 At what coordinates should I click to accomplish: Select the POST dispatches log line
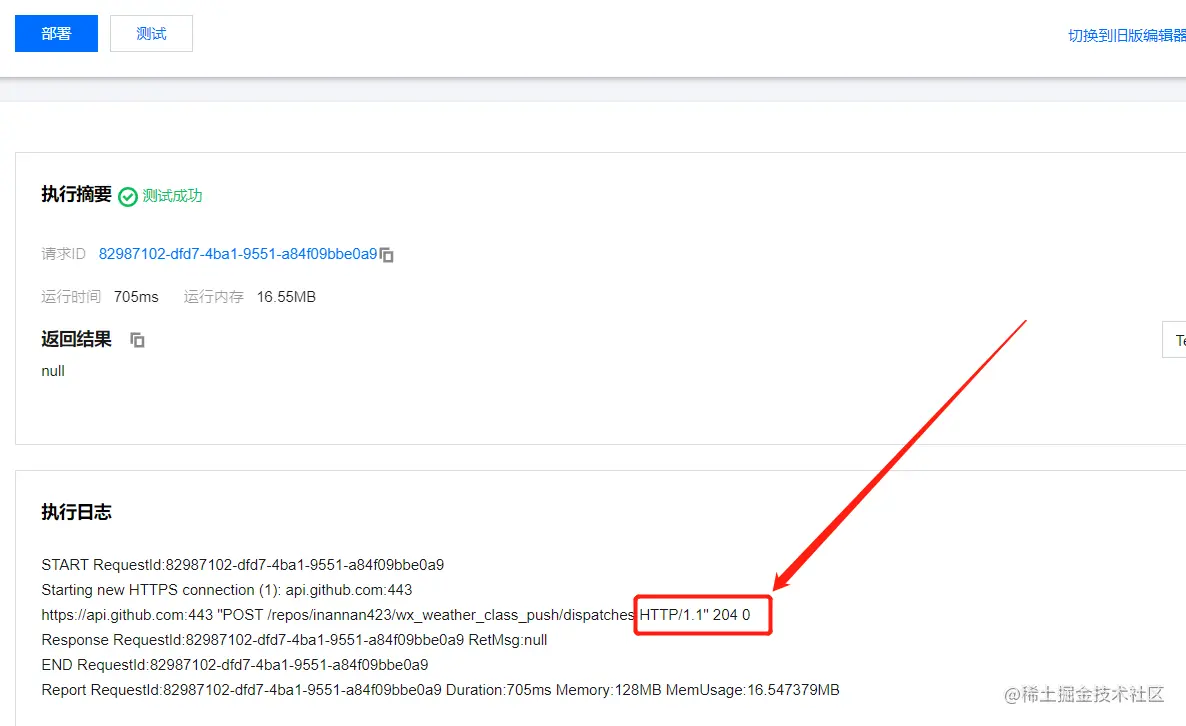click(x=396, y=615)
